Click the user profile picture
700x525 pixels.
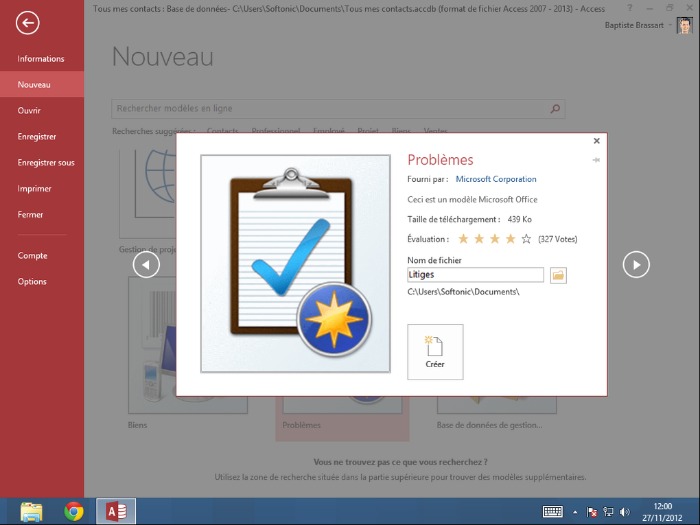[684, 25]
